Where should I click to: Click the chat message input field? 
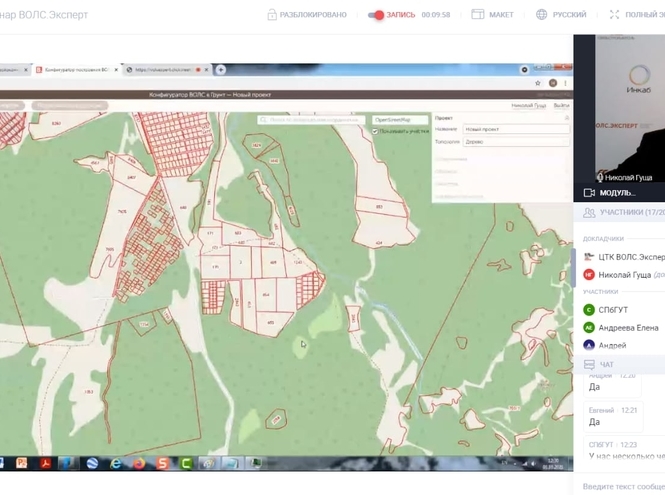(x=620, y=486)
